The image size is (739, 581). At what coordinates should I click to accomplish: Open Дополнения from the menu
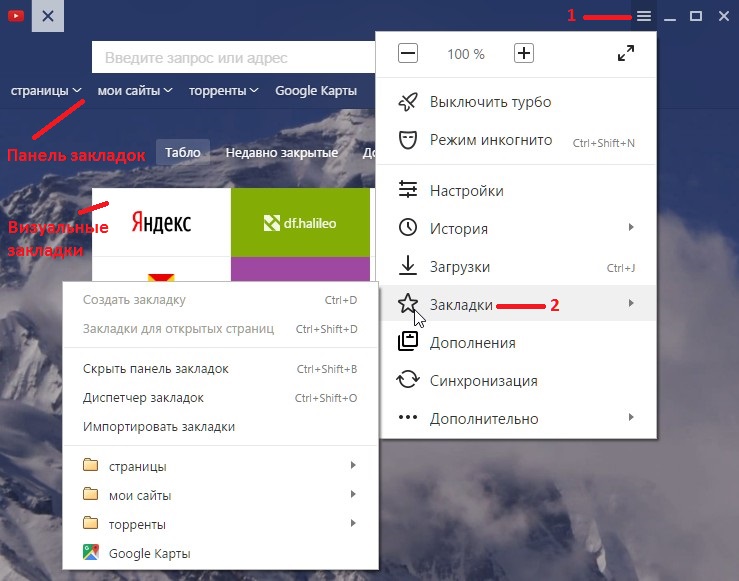[x=518, y=343]
